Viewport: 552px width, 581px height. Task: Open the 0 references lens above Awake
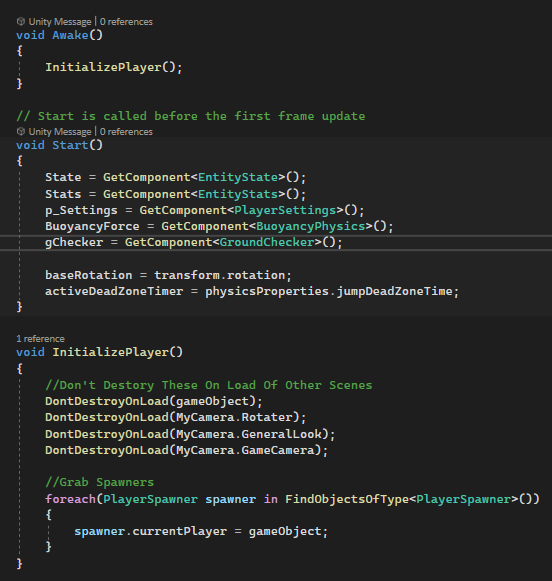click(126, 22)
